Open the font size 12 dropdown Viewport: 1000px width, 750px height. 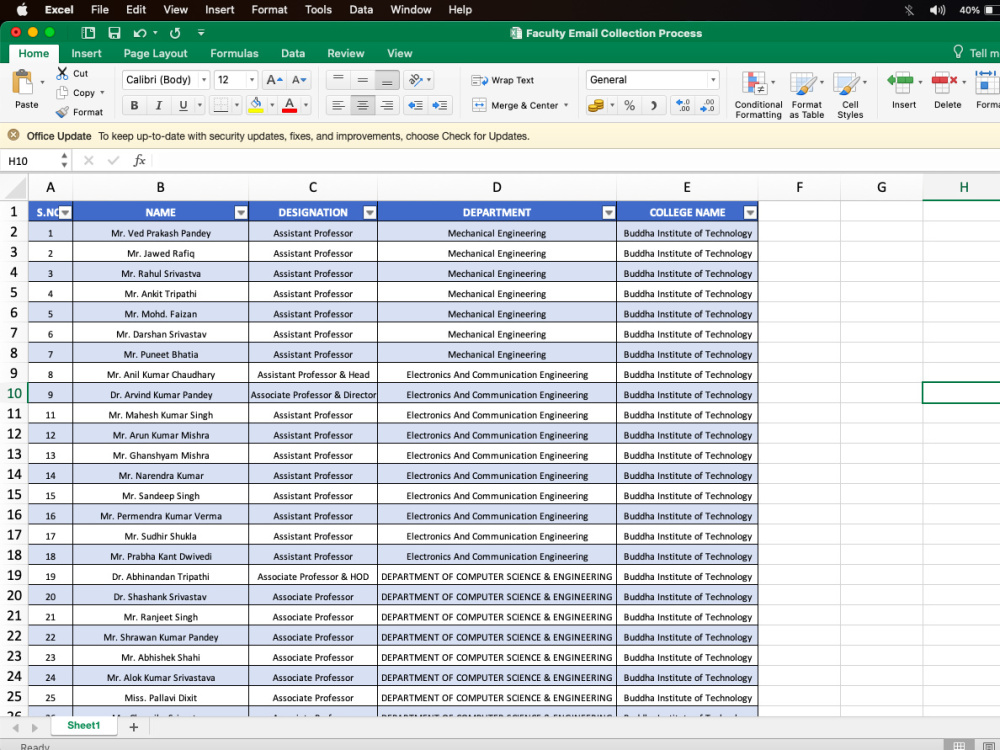tap(252, 80)
